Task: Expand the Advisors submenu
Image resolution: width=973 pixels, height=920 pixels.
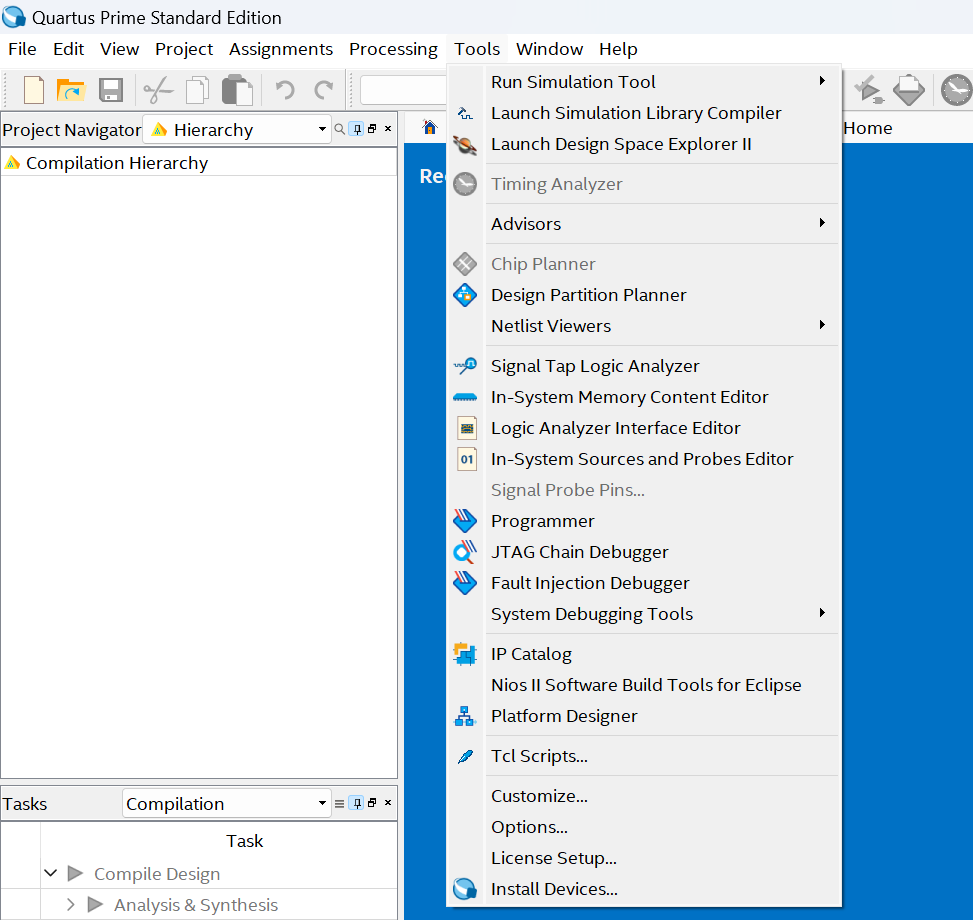Action: click(x=644, y=224)
